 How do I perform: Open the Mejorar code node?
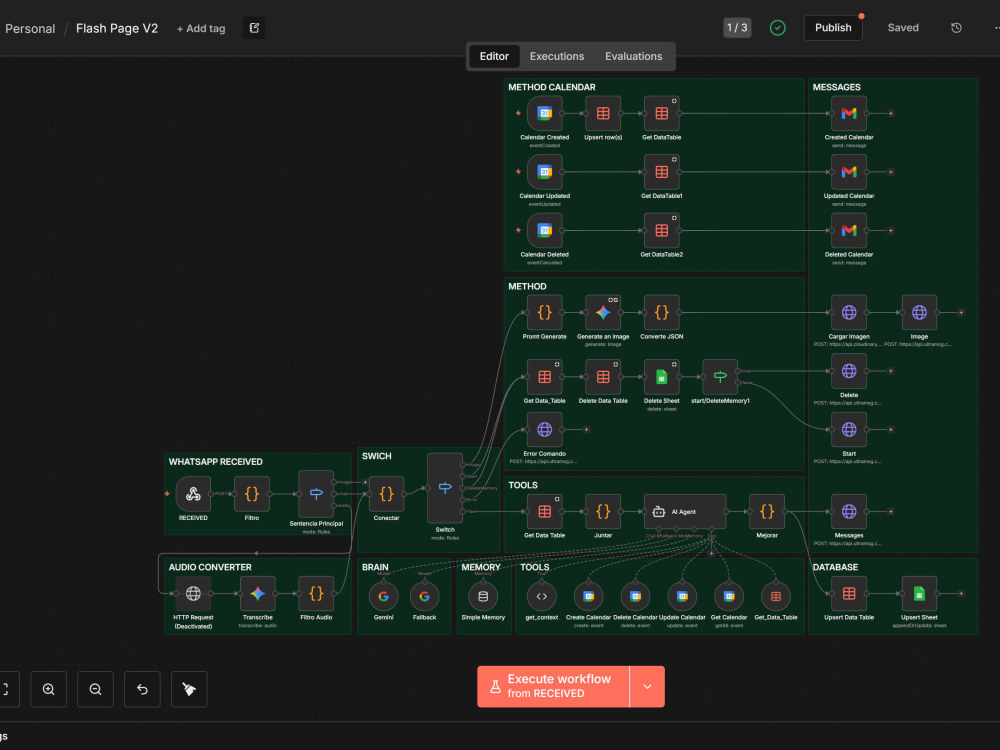(x=767, y=512)
